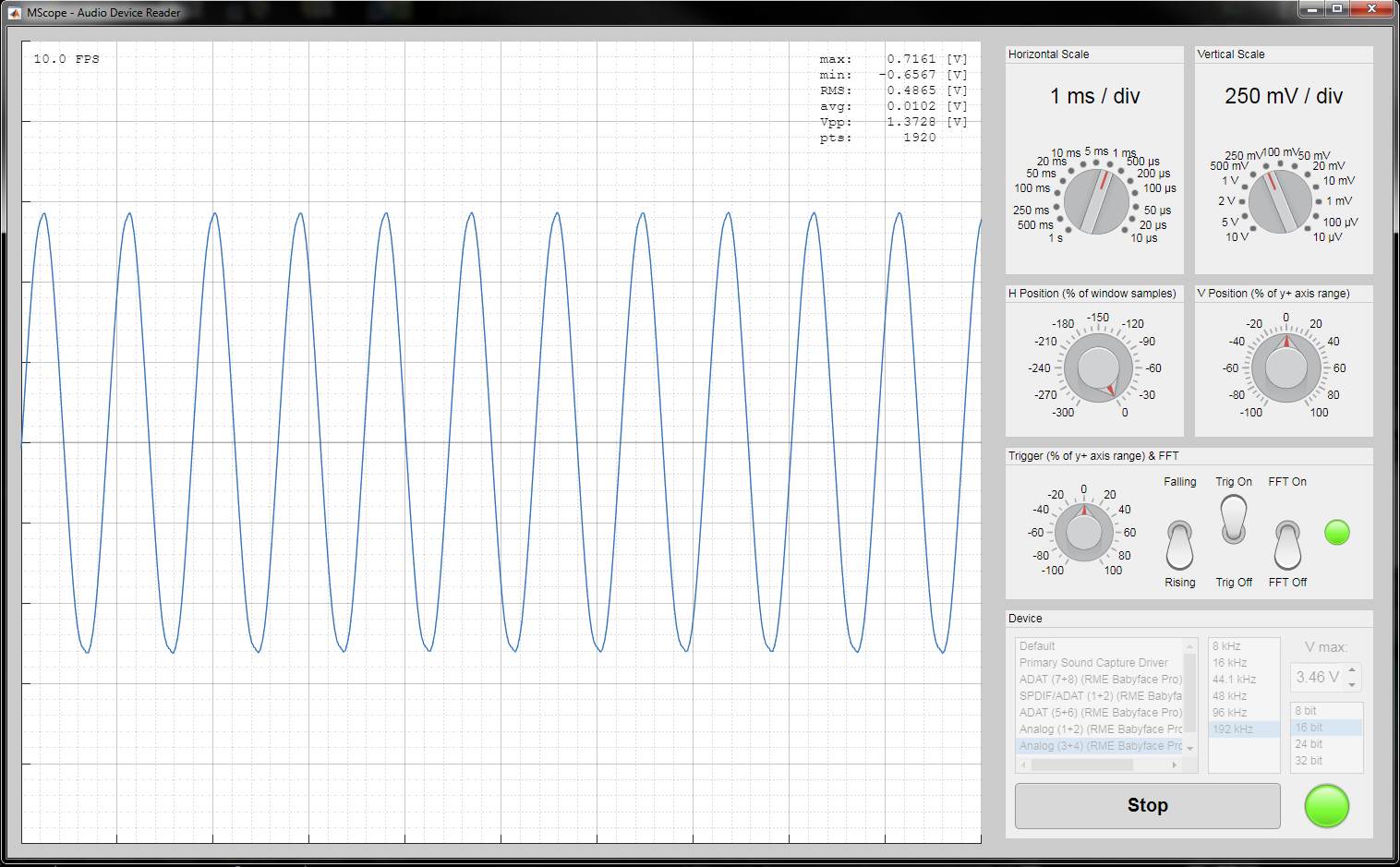The height and width of the screenshot is (867, 1400).
Task: Click the green status lamp beside Stop
Action: tap(1327, 806)
